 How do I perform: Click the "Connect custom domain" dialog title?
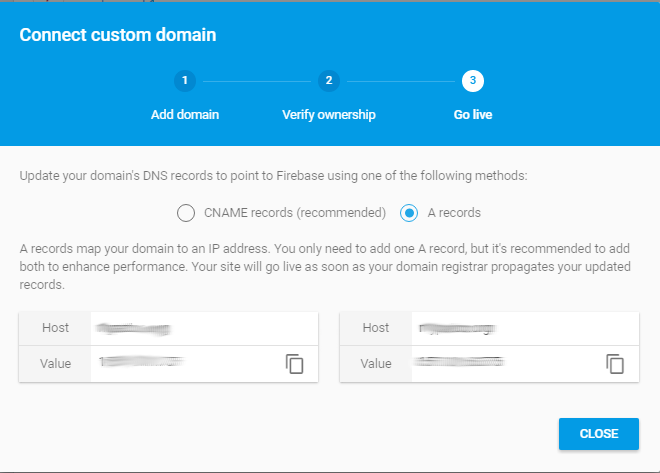[118, 35]
